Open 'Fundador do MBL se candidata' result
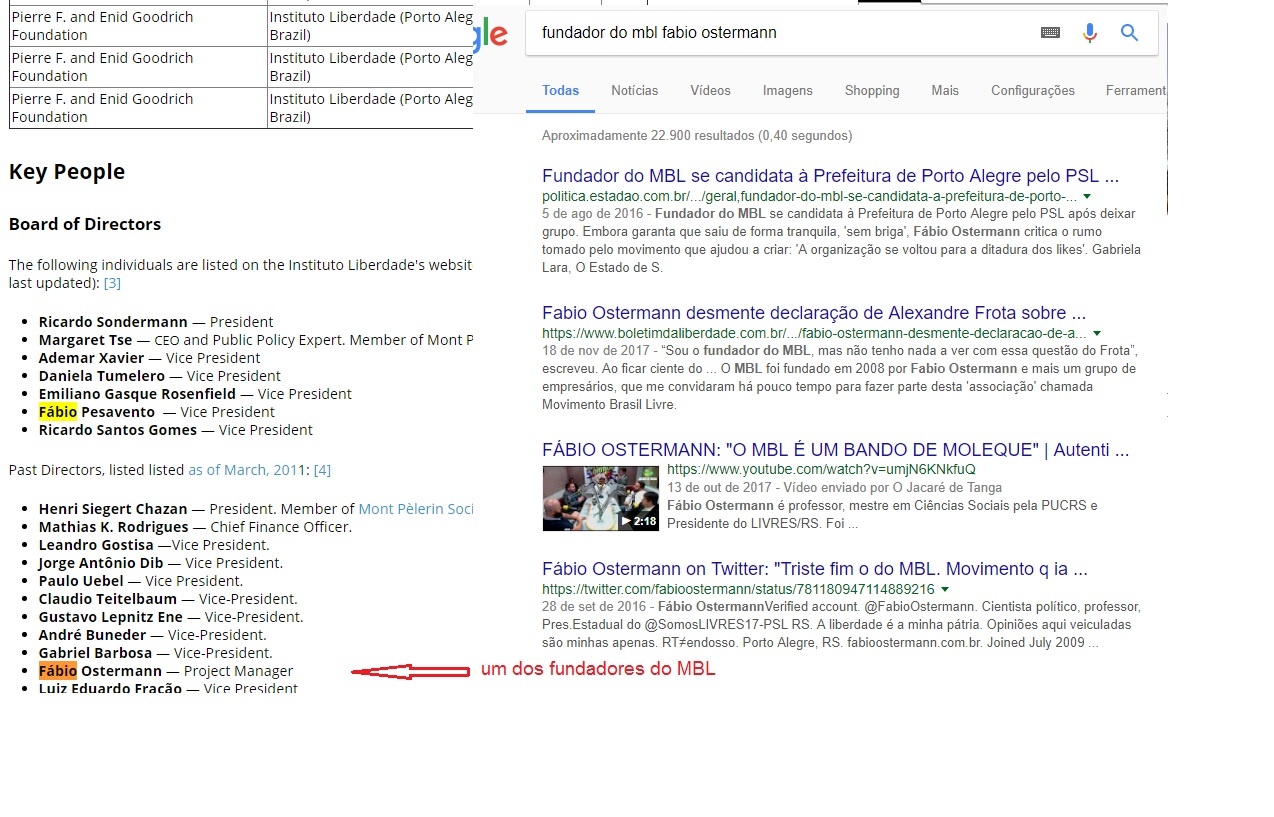The height and width of the screenshot is (817, 1274). coord(829,176)
